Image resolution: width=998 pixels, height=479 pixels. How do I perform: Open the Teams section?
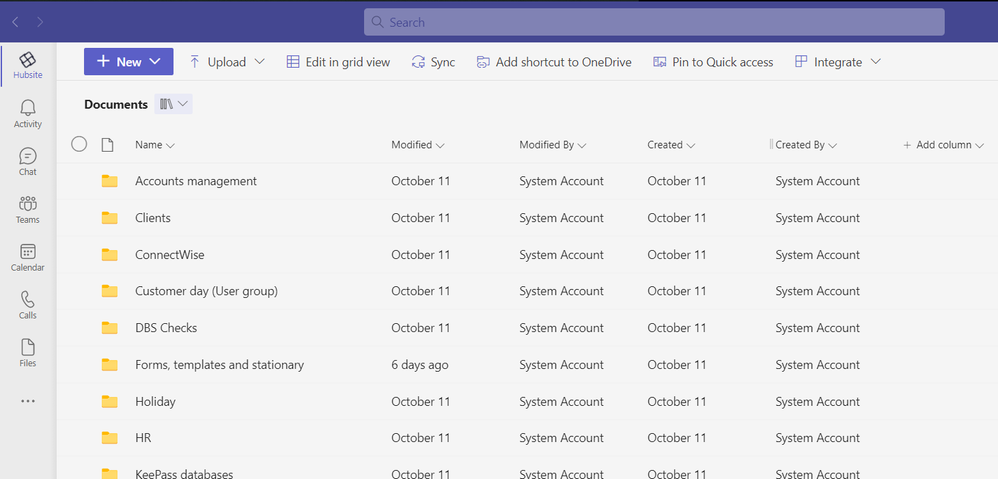tap(28, 209)
